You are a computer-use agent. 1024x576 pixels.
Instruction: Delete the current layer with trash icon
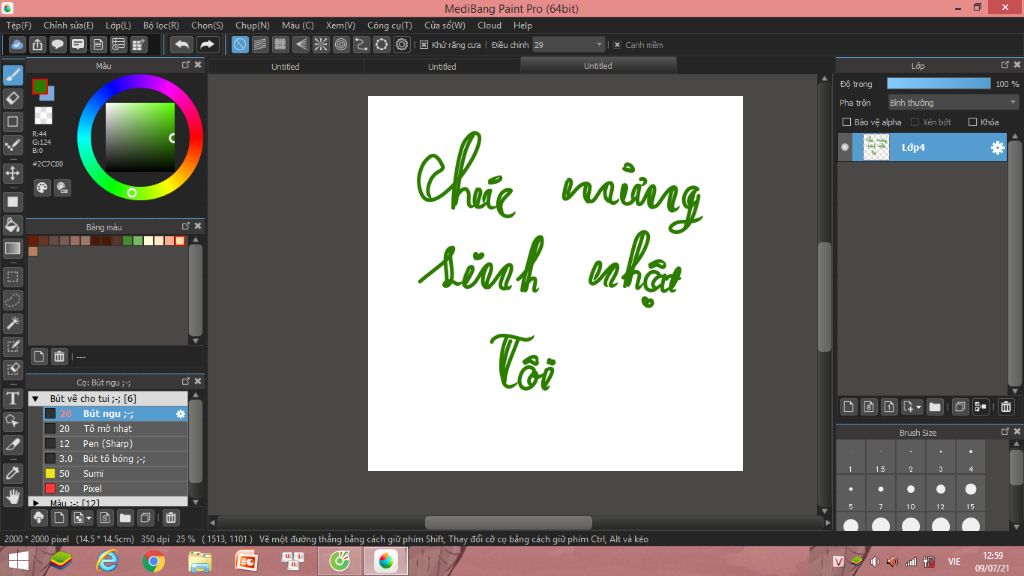pos(1006,407)
